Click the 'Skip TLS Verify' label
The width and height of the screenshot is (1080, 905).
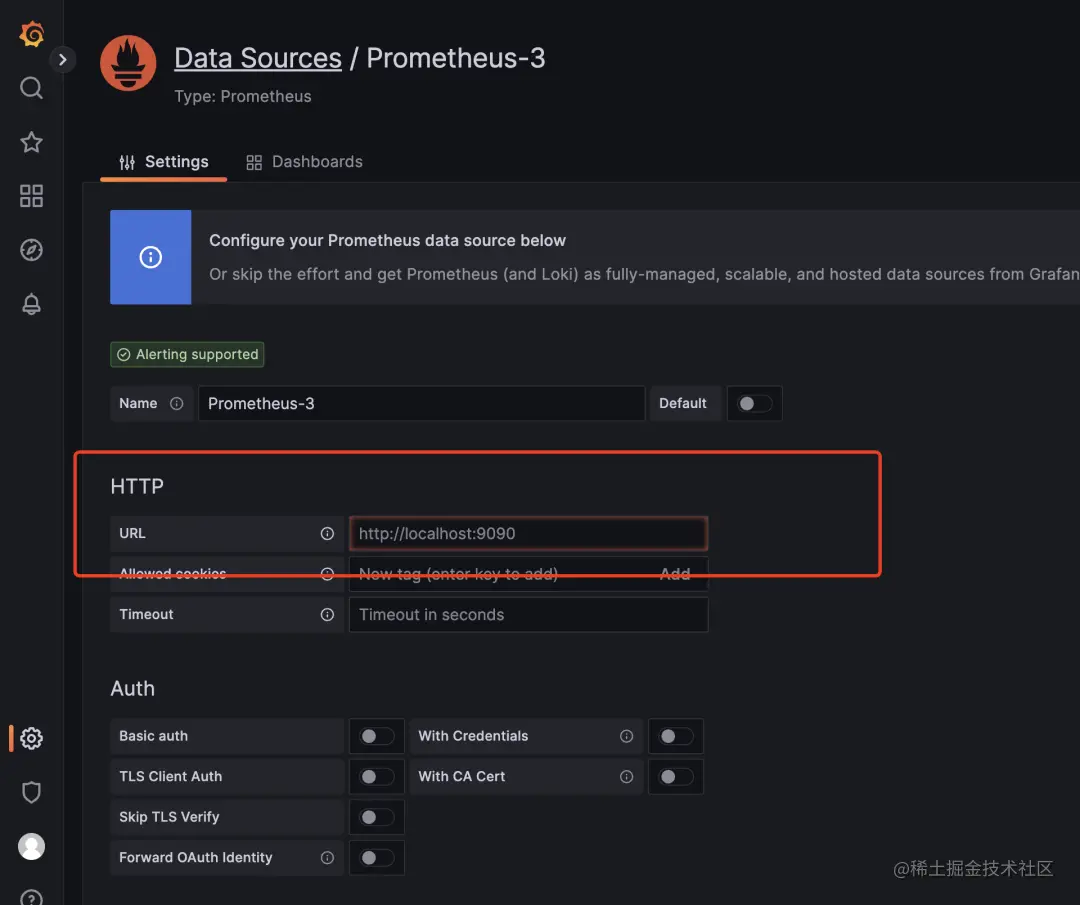pyautogui.click(x=169, y=817)
